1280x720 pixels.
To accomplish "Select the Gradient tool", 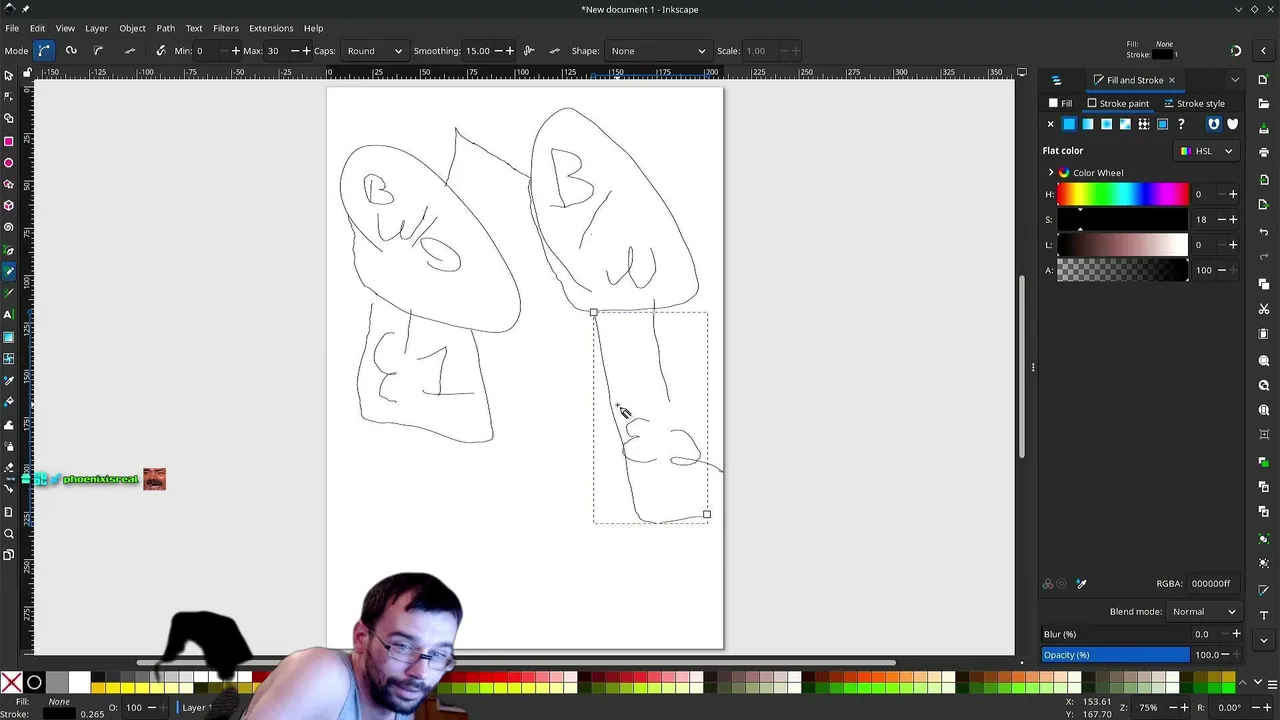I will 9,337.
